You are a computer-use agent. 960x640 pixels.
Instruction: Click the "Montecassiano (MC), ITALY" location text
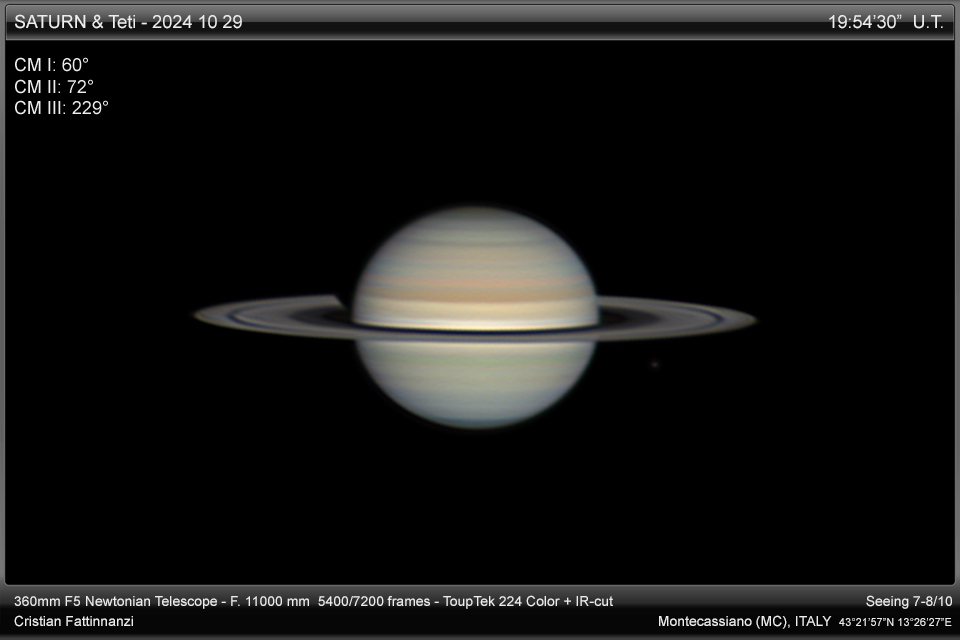click(744, 621)
